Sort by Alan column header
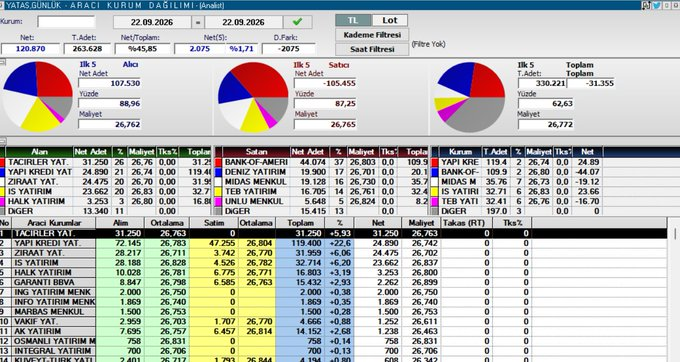Image resolution: width=680 pixels, height=362 pixels. click(x=39, y=152)
